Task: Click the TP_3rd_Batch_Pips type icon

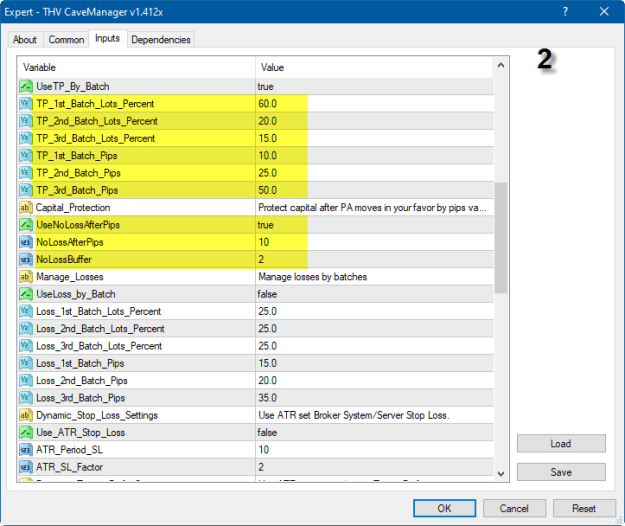Action: (x=26, y=190)
